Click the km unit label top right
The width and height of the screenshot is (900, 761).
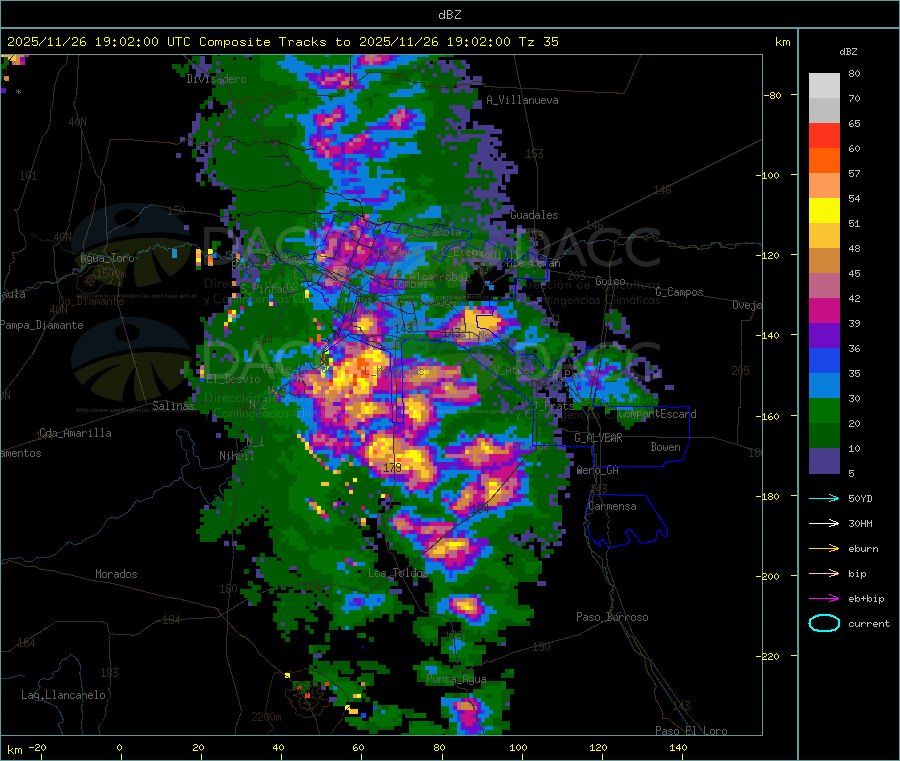pyautogui.click(x=782, y=42)
